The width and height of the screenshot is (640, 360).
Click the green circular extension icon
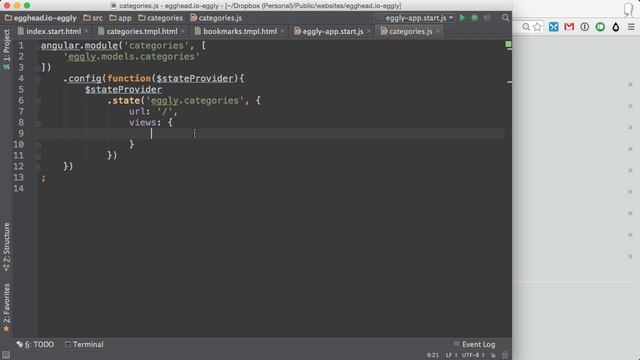coord(600,27)
